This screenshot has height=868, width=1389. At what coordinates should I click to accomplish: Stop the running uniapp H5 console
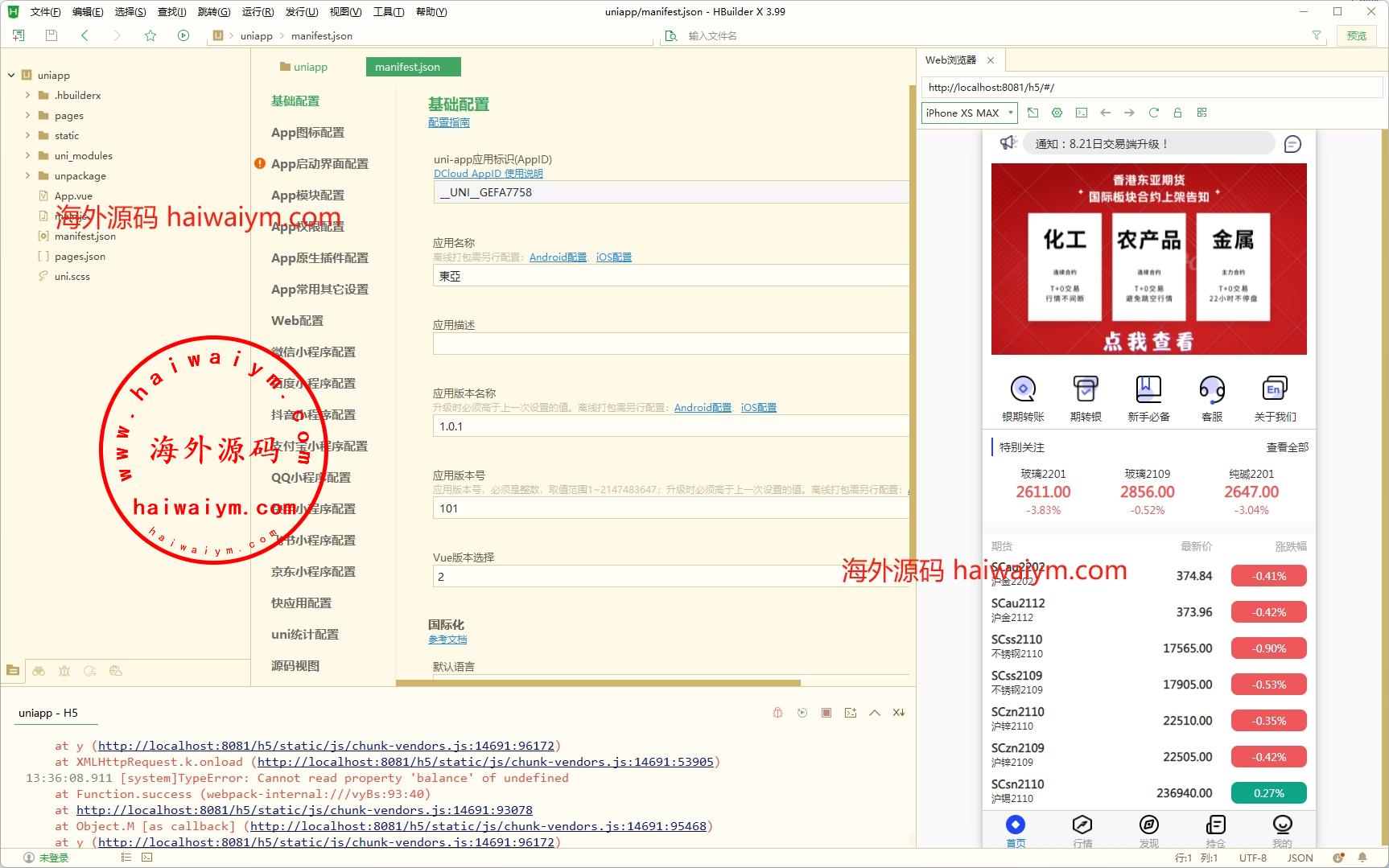[x=826, y=713]
